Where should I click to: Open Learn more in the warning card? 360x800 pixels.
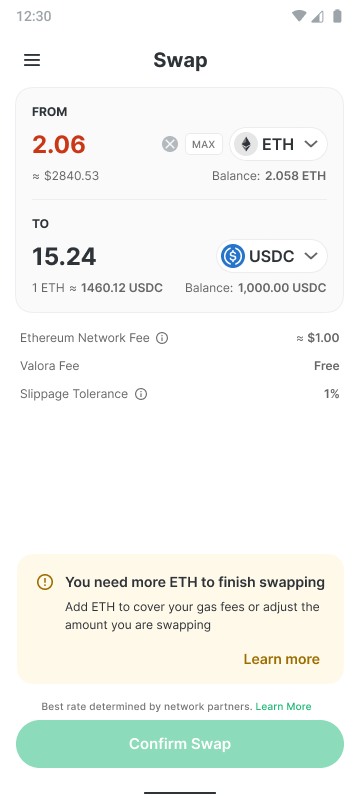pos(281,659)
